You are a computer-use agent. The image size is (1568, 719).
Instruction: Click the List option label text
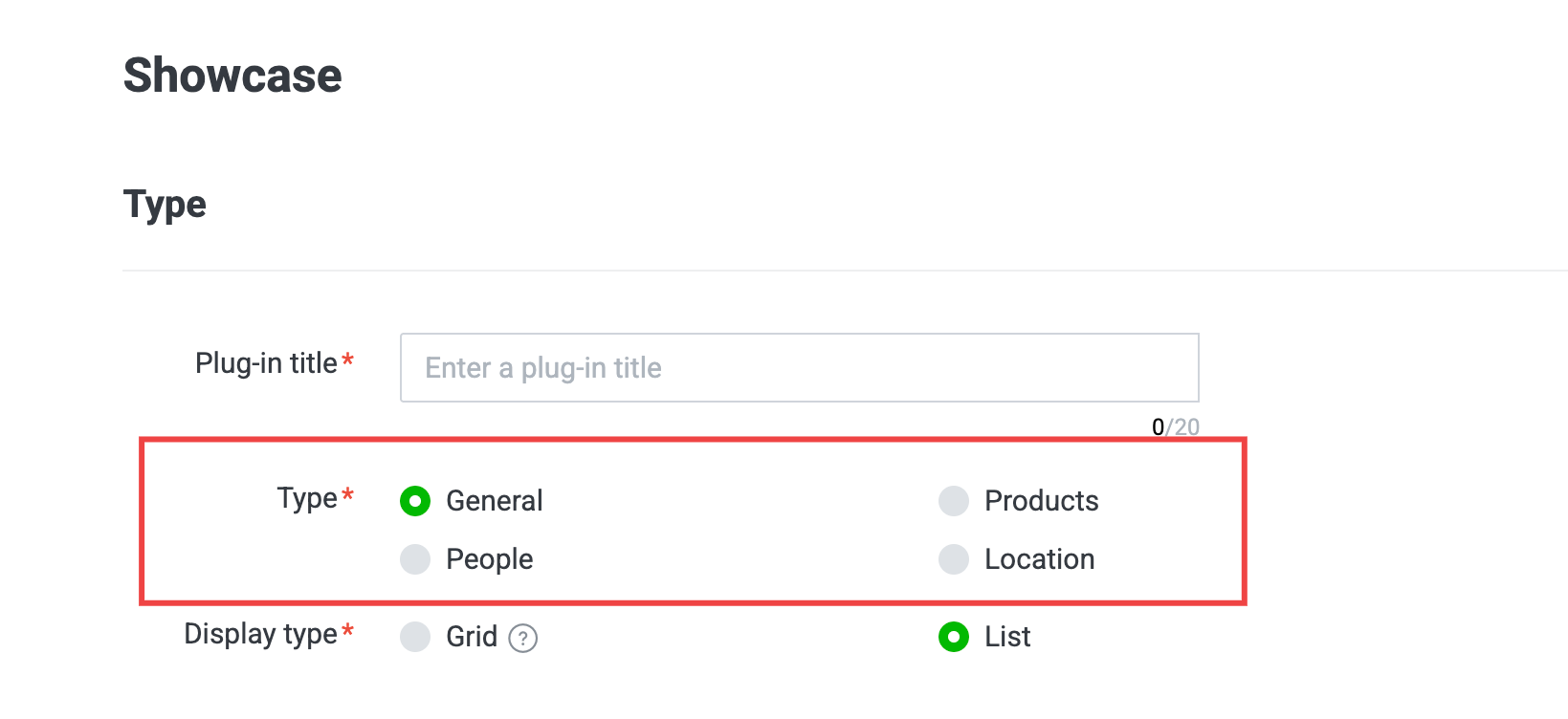[1008, 637]
